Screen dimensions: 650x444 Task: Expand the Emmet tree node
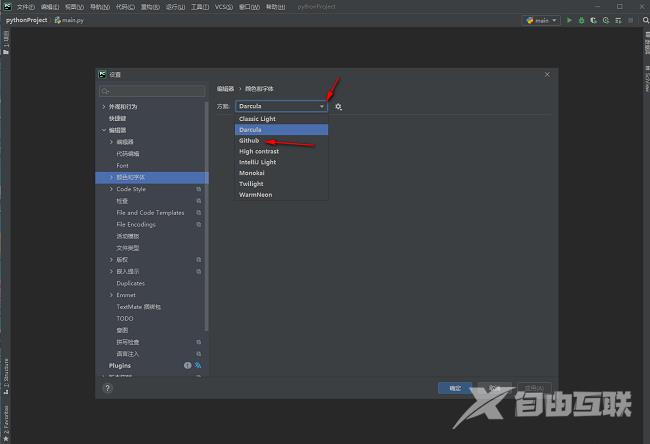click(111, 295)
